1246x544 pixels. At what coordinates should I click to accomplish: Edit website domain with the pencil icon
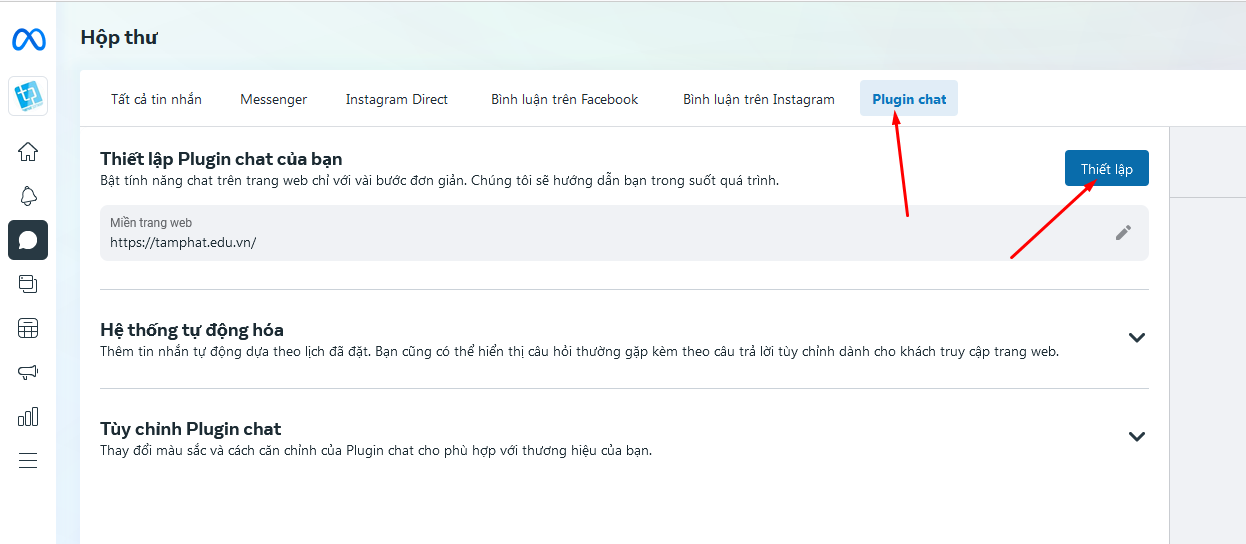[1123, 232]
